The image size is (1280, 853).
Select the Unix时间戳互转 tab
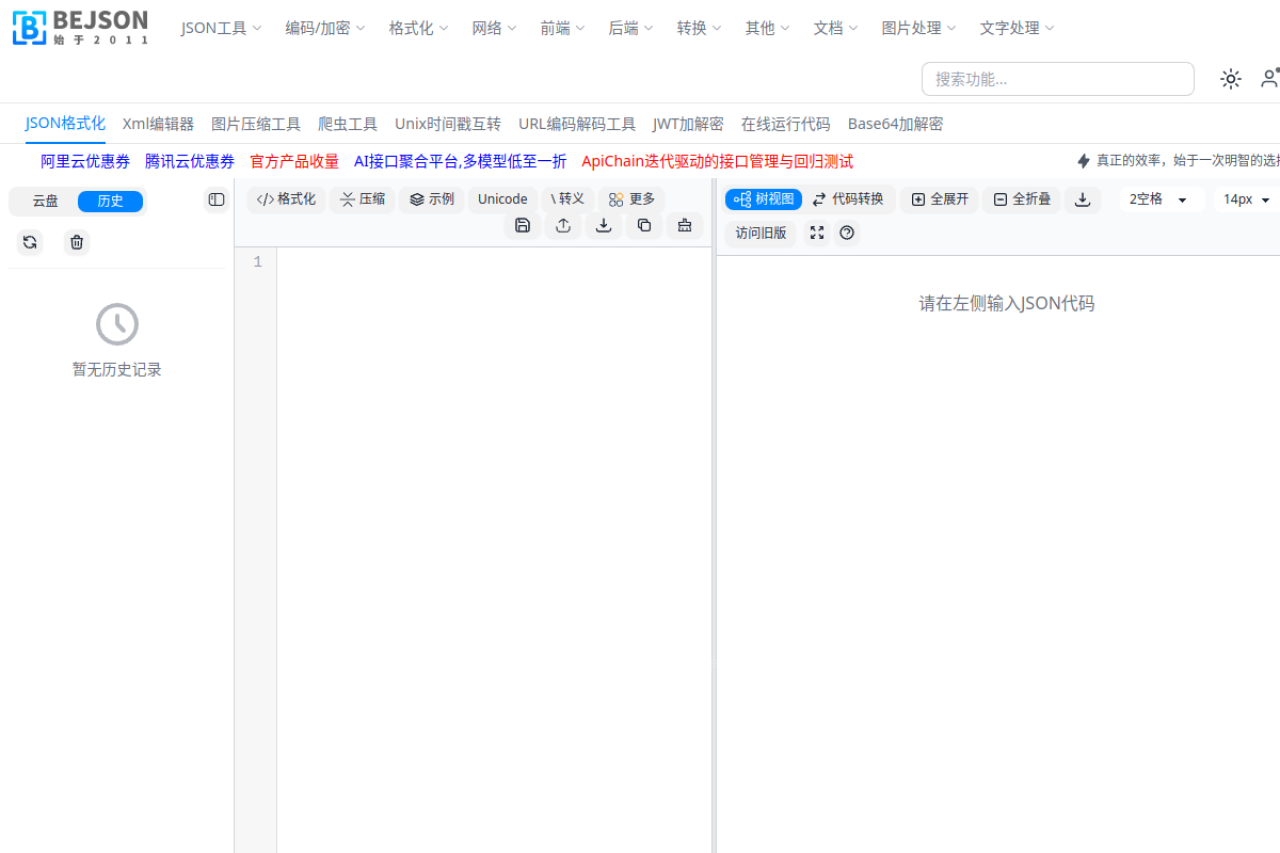tap(448, 124)
